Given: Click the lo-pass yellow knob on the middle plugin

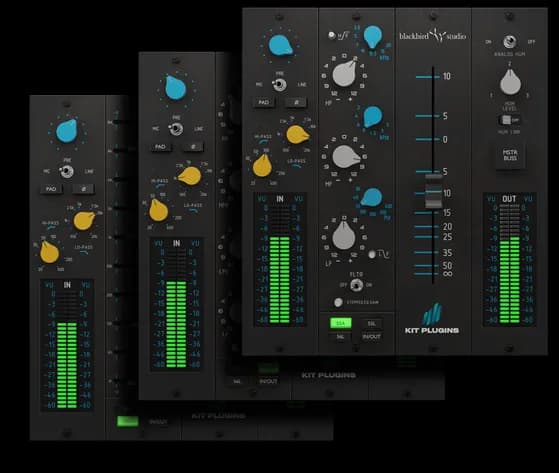Looking at the screenshot, I should tap(190, 176).
